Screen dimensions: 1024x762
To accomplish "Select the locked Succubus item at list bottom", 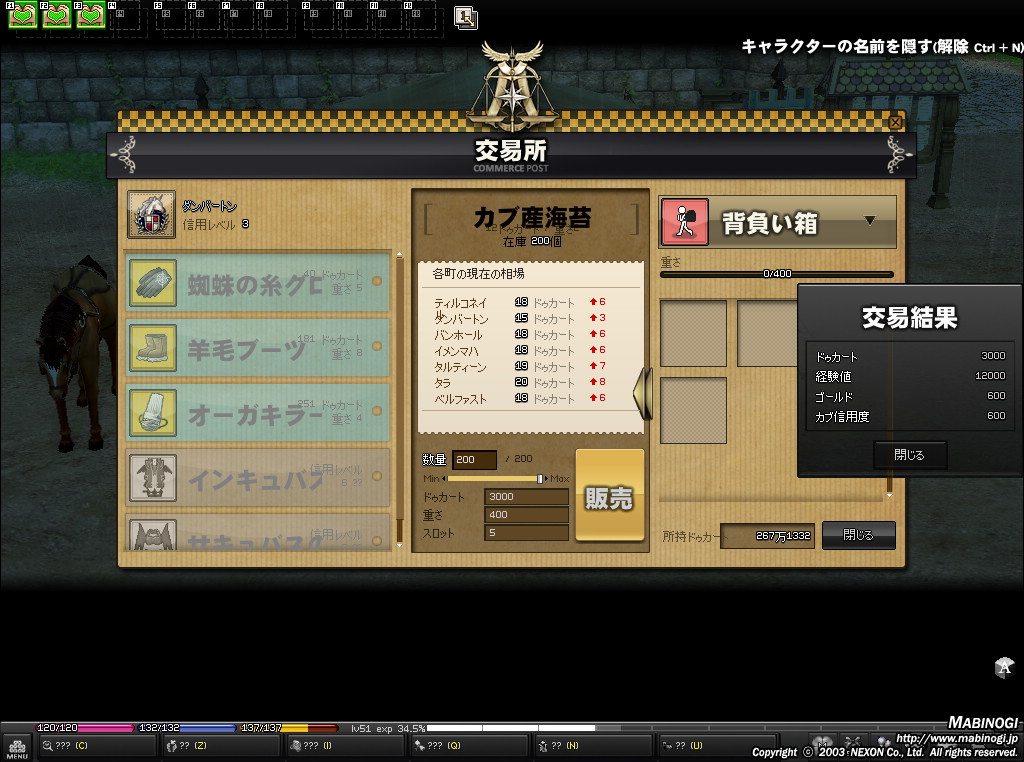I will (x=258, y=533).
